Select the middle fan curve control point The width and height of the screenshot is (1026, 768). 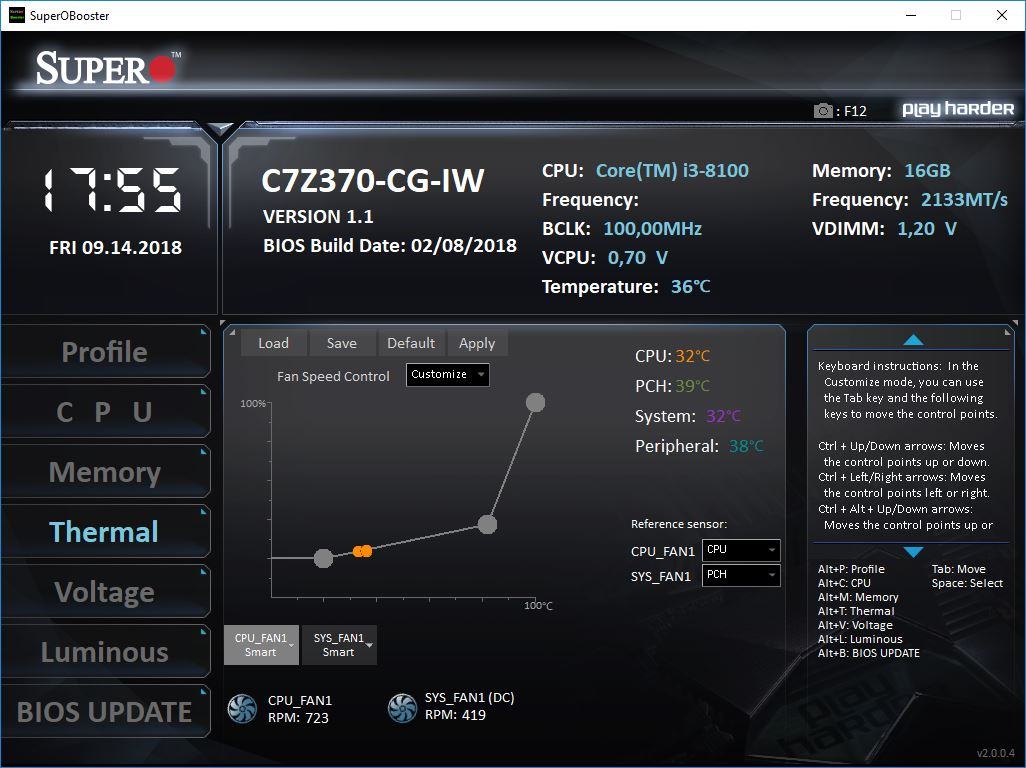tap(487, 524)
